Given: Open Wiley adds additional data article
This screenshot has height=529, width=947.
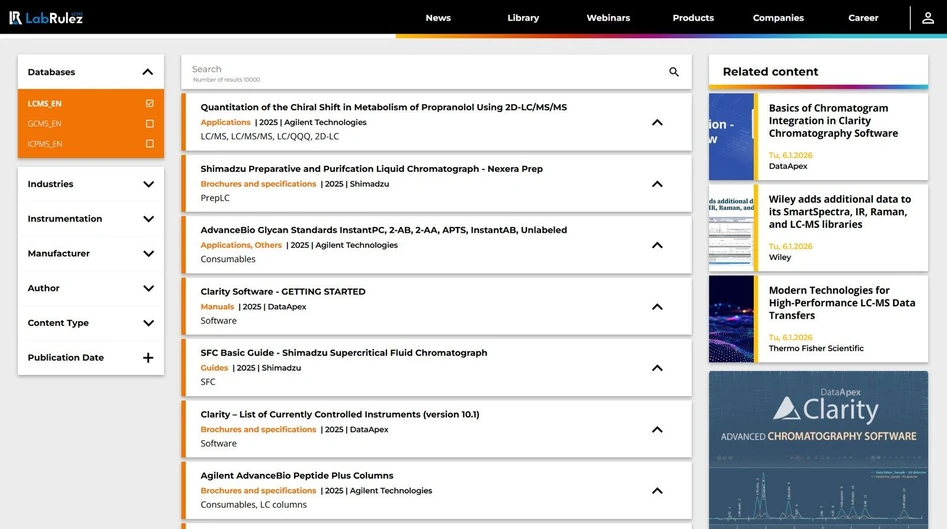Looking at the screenshot, I should click(x=839, y=212).
